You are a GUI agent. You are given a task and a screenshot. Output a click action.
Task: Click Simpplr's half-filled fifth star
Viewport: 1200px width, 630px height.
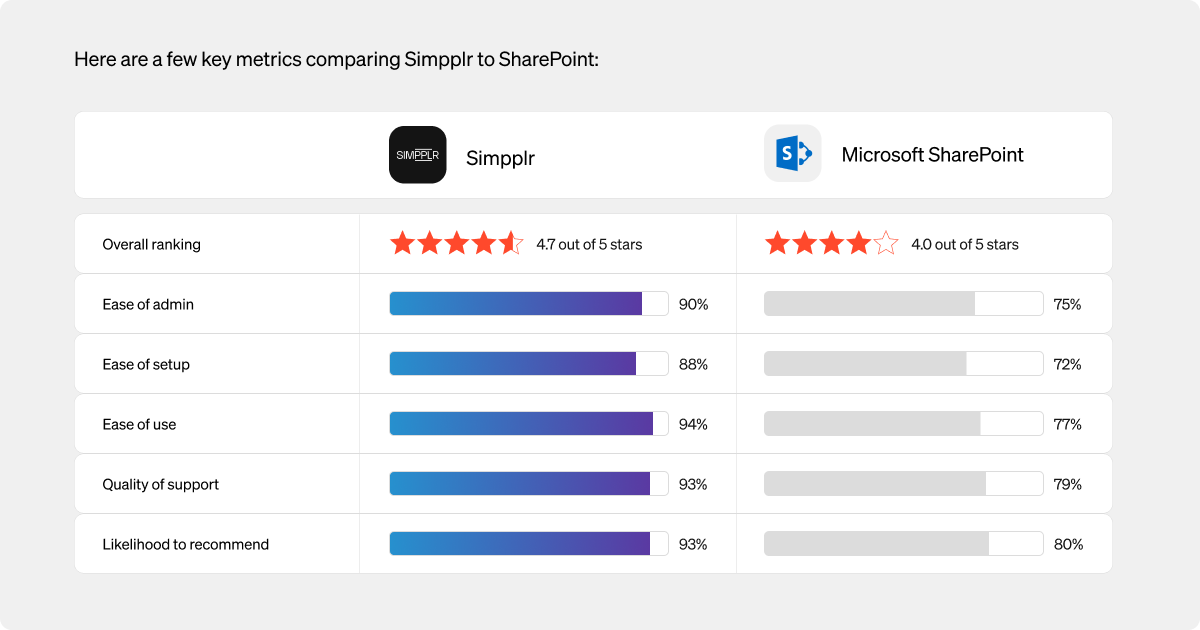(x=511, y=243)
